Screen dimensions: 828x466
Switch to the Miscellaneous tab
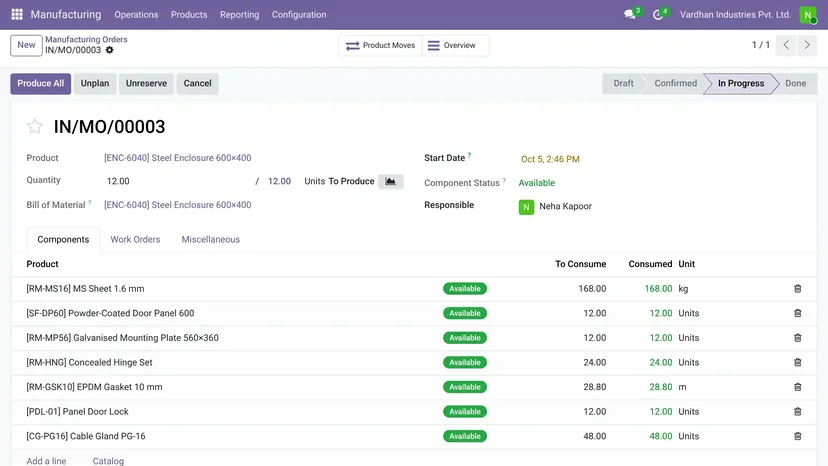point(211,239)
